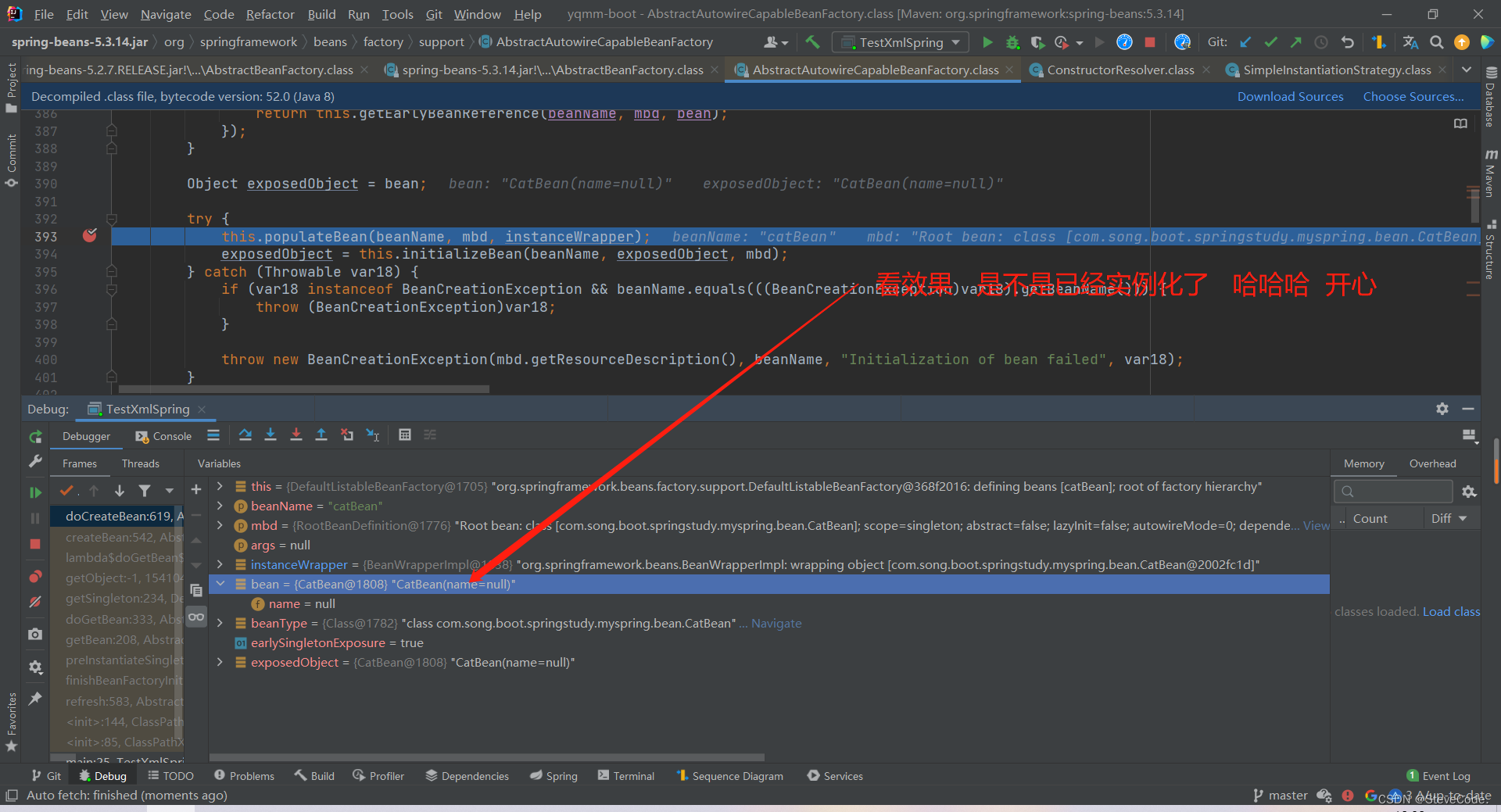
Task: Click the Git update project arrow
Action: [x=1245, y=42]
